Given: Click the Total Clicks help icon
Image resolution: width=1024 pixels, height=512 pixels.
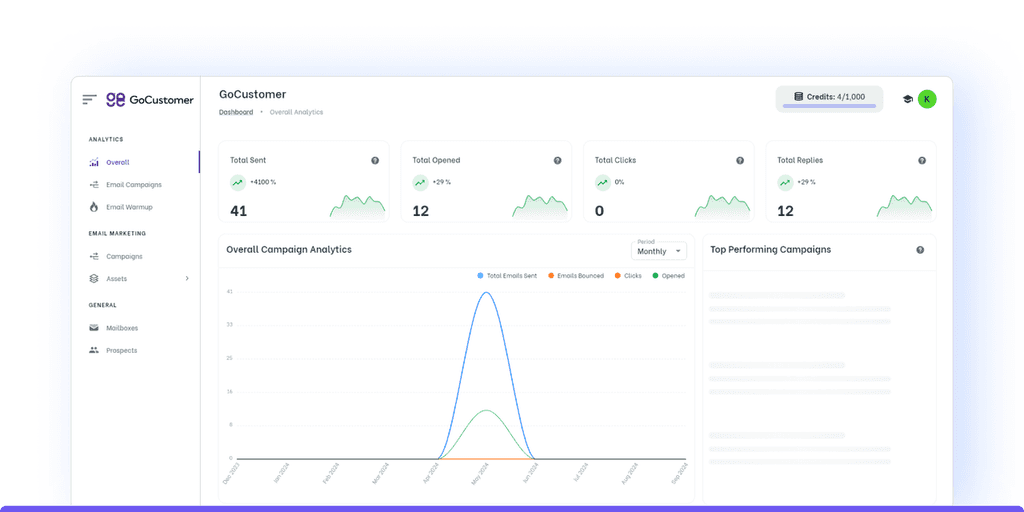Looking at the screenshot, I should point(740,160).
